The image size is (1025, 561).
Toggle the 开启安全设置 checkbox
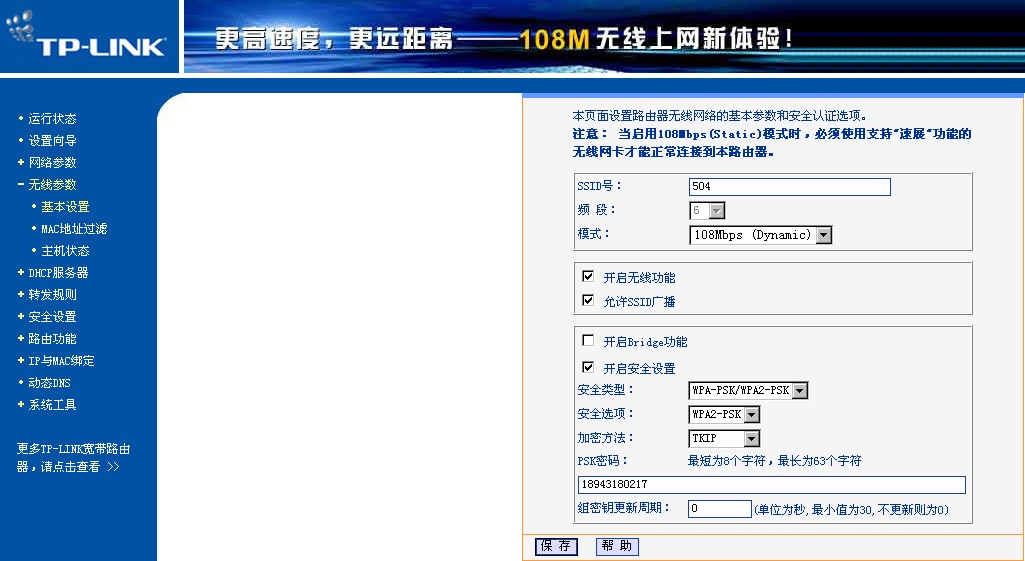tap(588, 367)
